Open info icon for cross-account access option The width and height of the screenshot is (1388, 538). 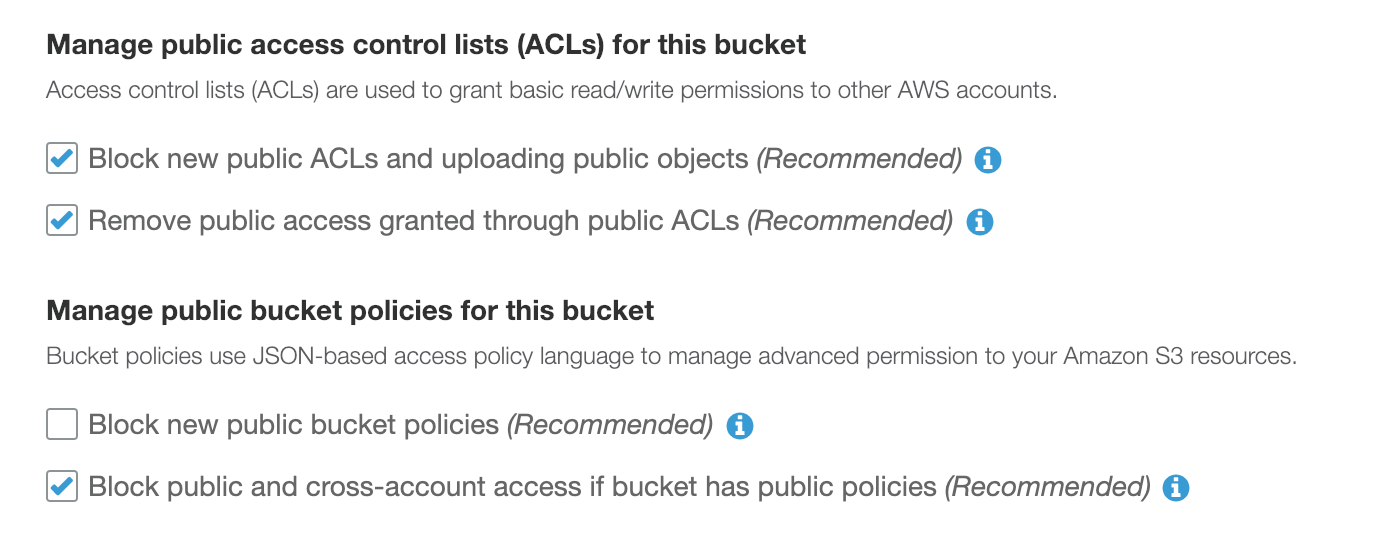1176,488
